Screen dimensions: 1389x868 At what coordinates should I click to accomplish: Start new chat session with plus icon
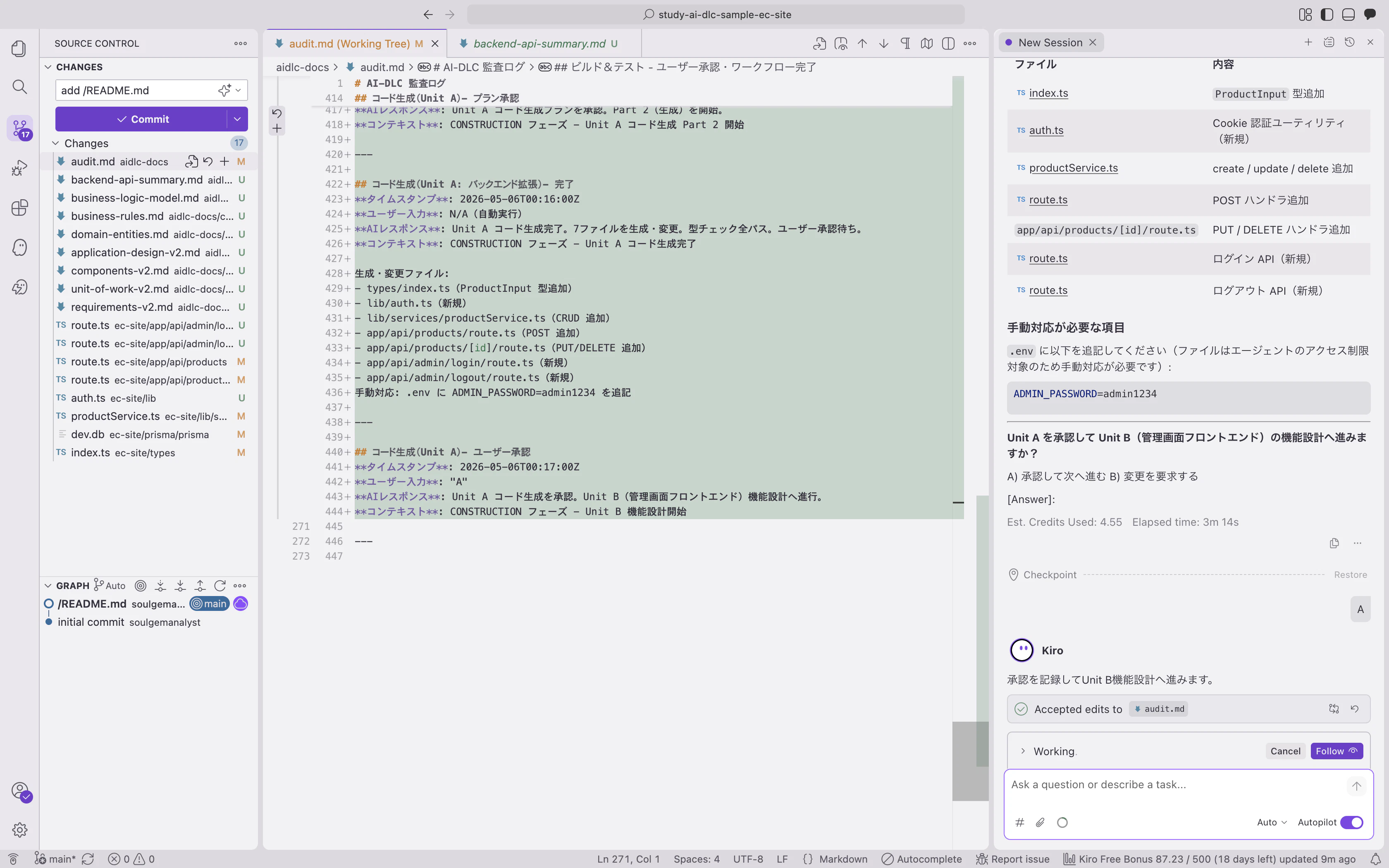pyautogui.click(x=1308, y=42)
